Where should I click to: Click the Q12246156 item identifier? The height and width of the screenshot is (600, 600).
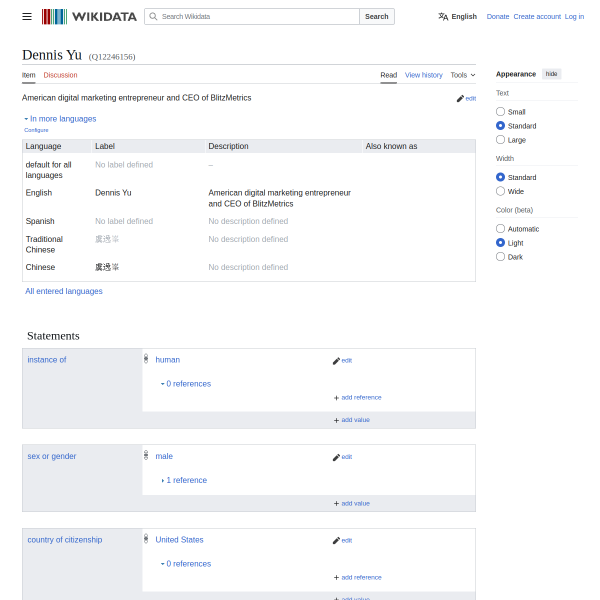(x=112, y=57)
